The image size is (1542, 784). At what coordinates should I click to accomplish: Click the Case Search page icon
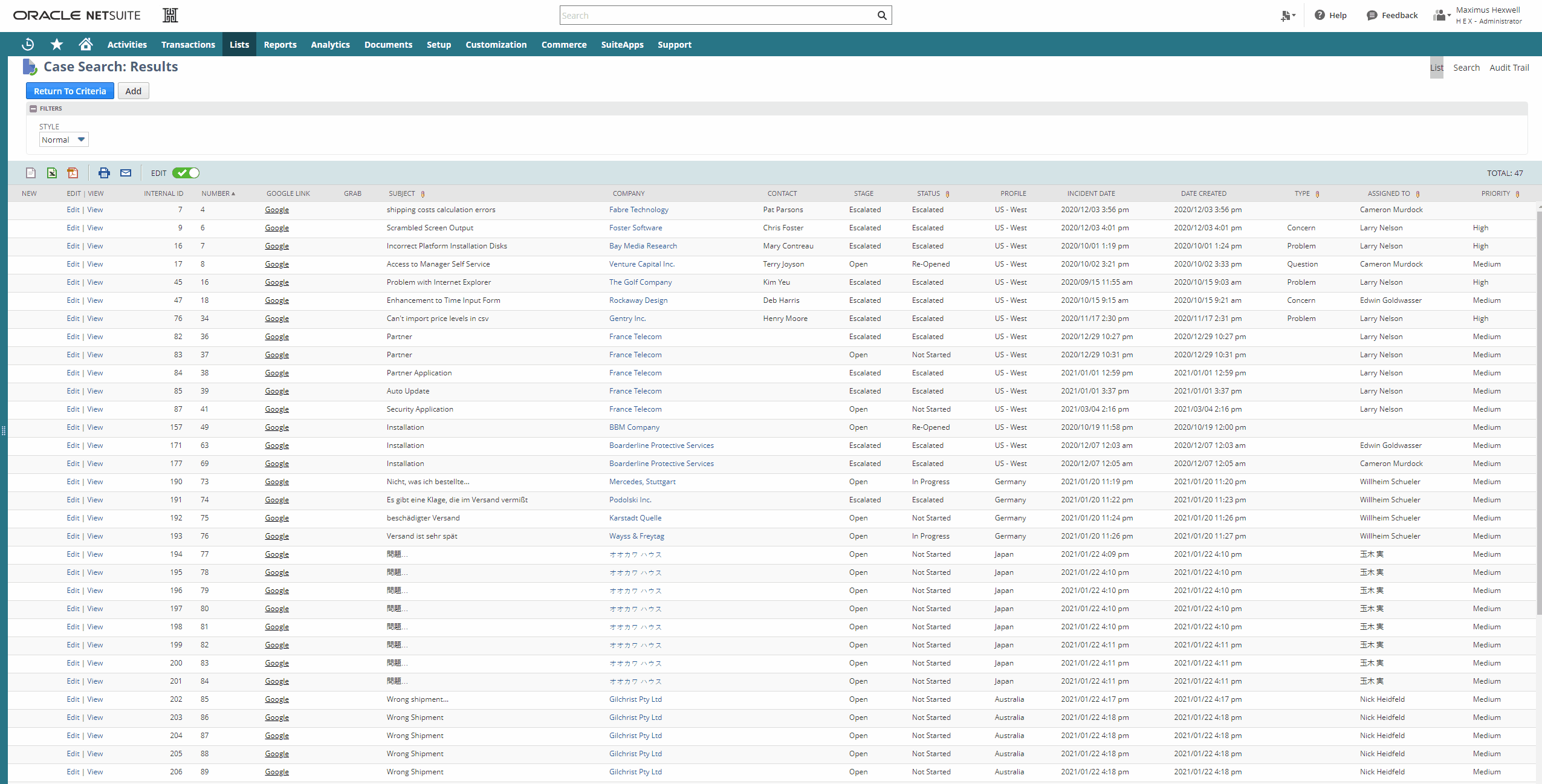pos(30,66)
